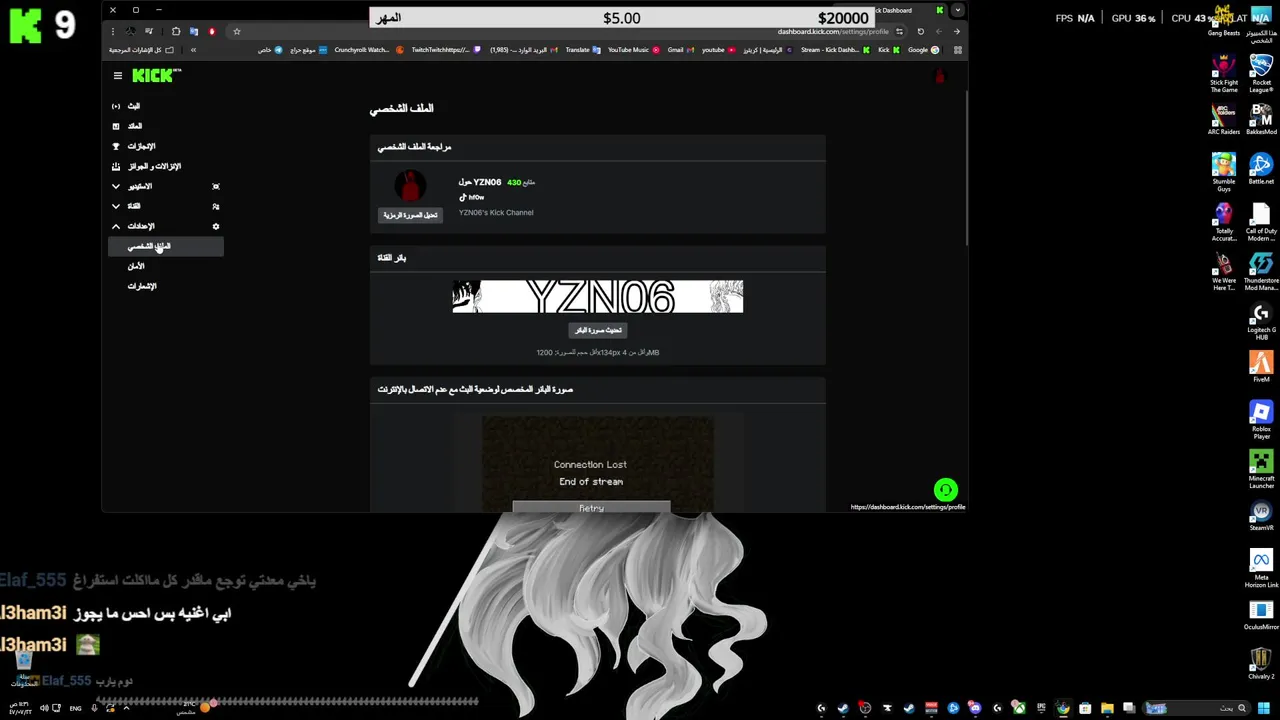This screenshot has width=1280, height=720.
Task: Open Roblox Player desktop icon
Action: pos(1261,420)
